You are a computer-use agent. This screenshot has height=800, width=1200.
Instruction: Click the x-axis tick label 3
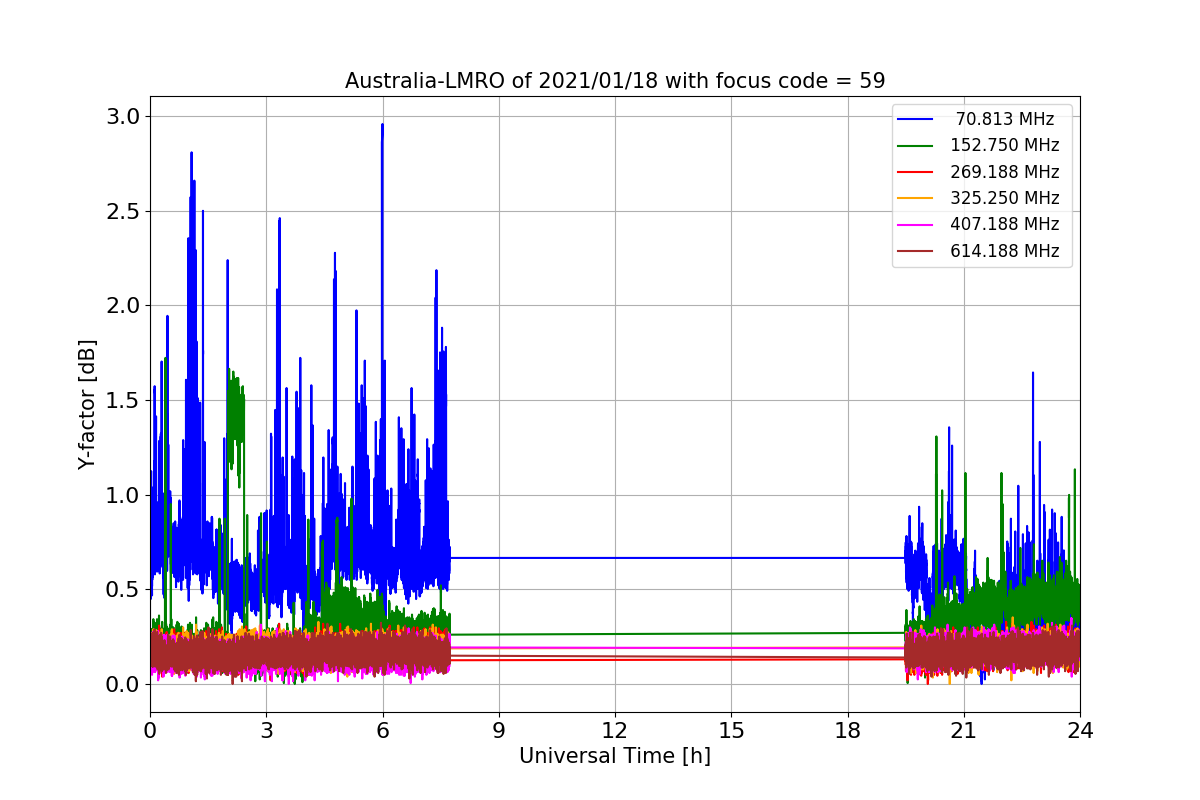click(266, 730)
